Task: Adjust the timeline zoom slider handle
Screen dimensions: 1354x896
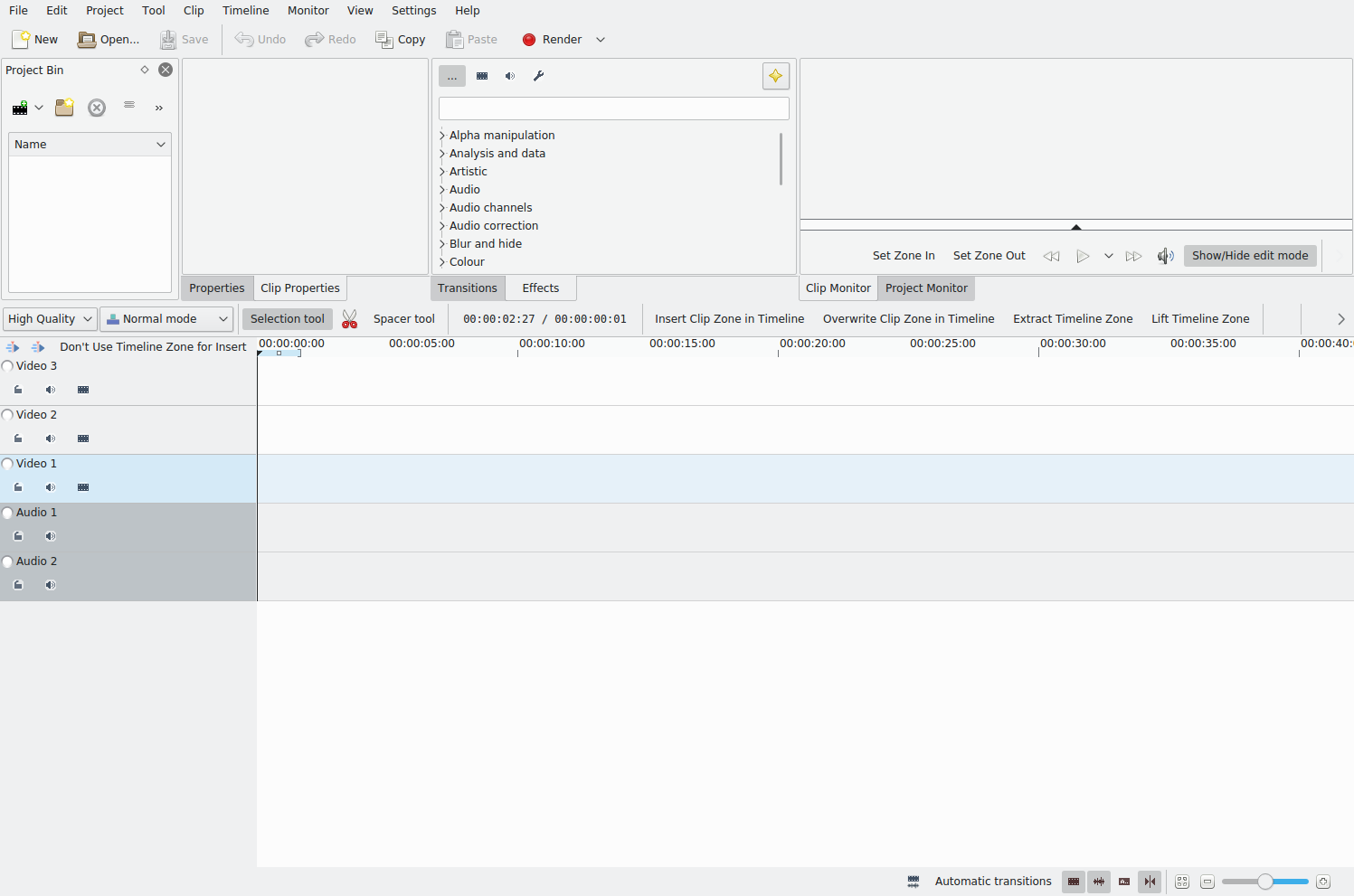Action: tap(1265, 882)
